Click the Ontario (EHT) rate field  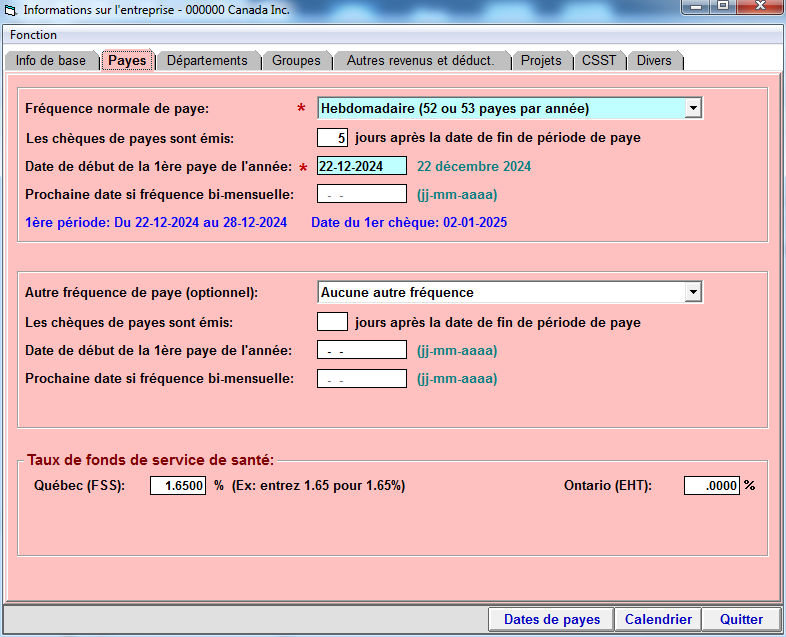(x=711, y=486)
